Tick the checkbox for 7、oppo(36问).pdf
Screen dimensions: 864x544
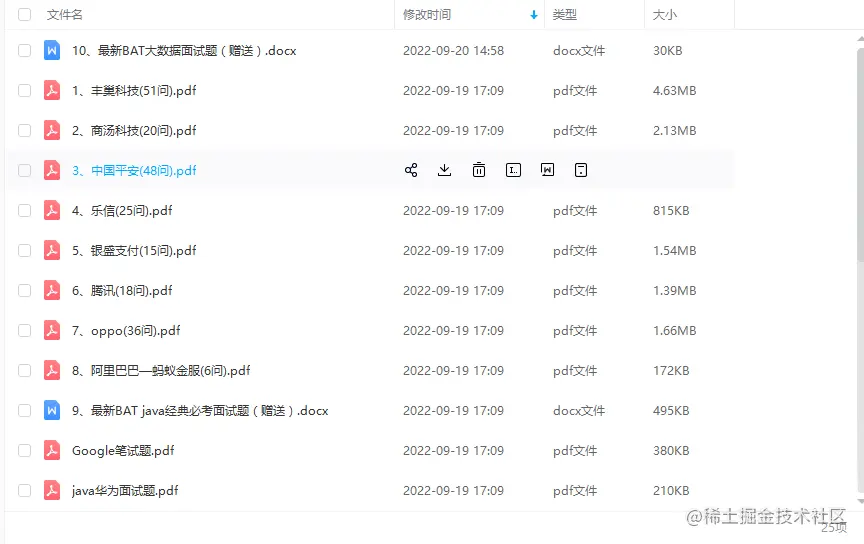[x=24, y=331]
